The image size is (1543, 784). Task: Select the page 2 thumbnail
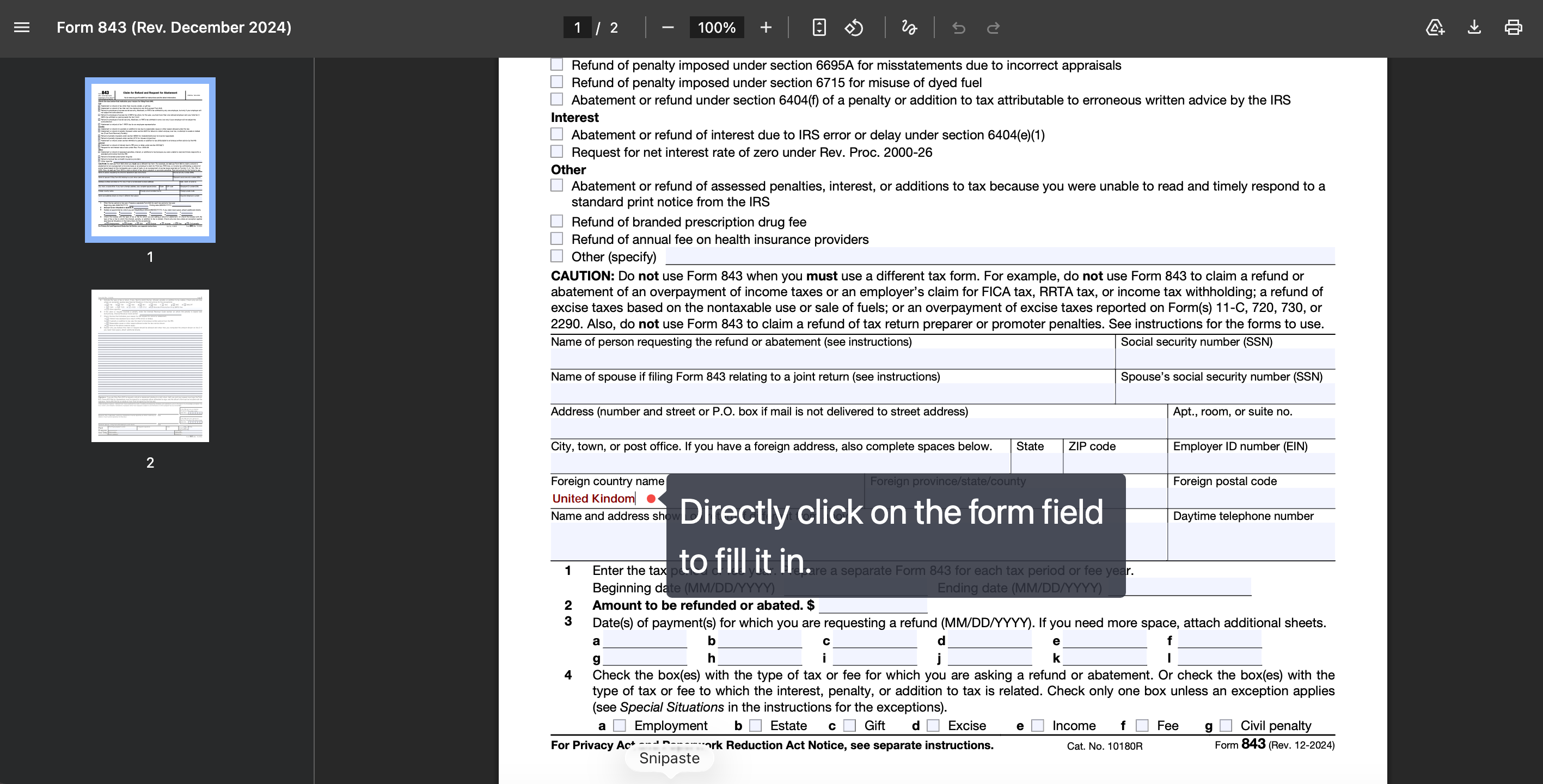150,366
